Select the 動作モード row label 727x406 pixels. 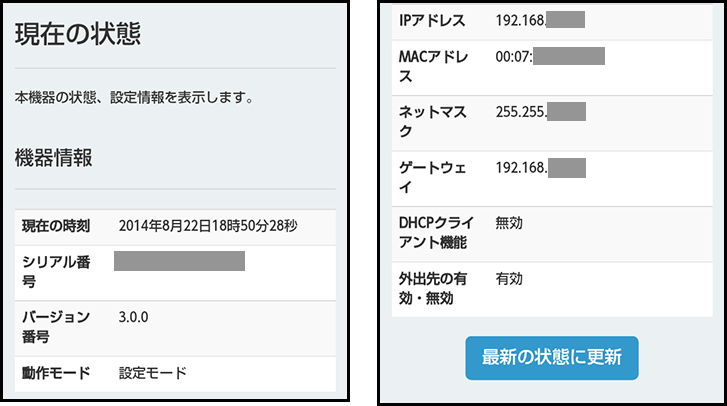click(56, 373)
